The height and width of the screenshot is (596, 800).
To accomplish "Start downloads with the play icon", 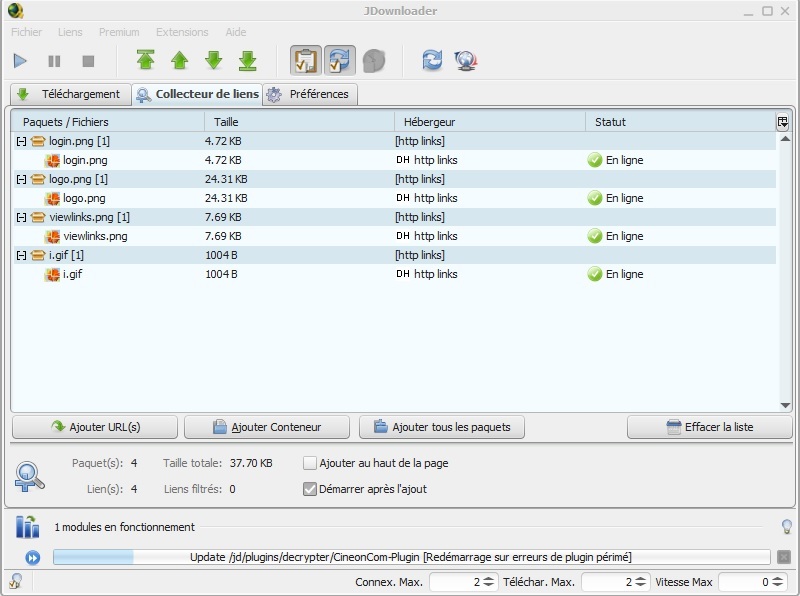I will (20, 61).
